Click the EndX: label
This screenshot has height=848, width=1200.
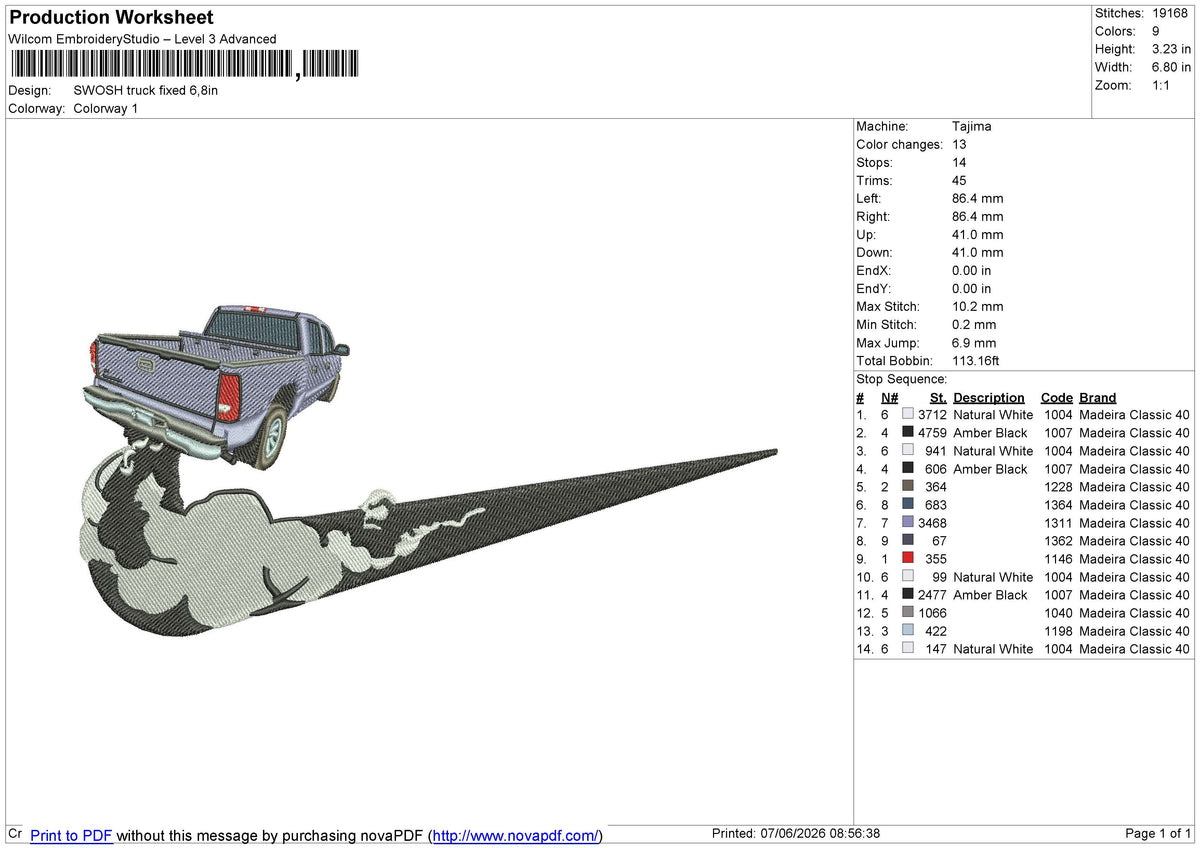[x=874, y=271]
